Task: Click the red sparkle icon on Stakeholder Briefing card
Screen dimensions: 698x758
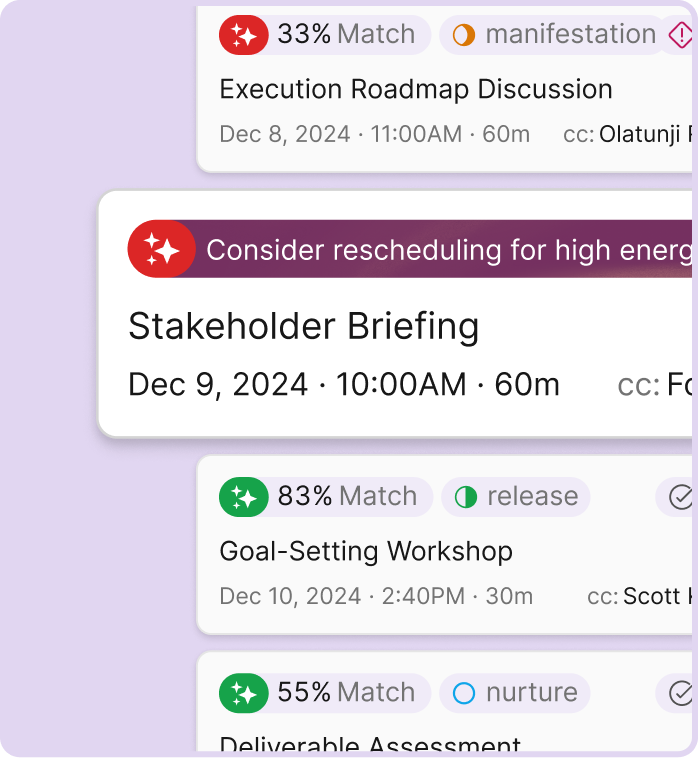Action: point(160,248)
